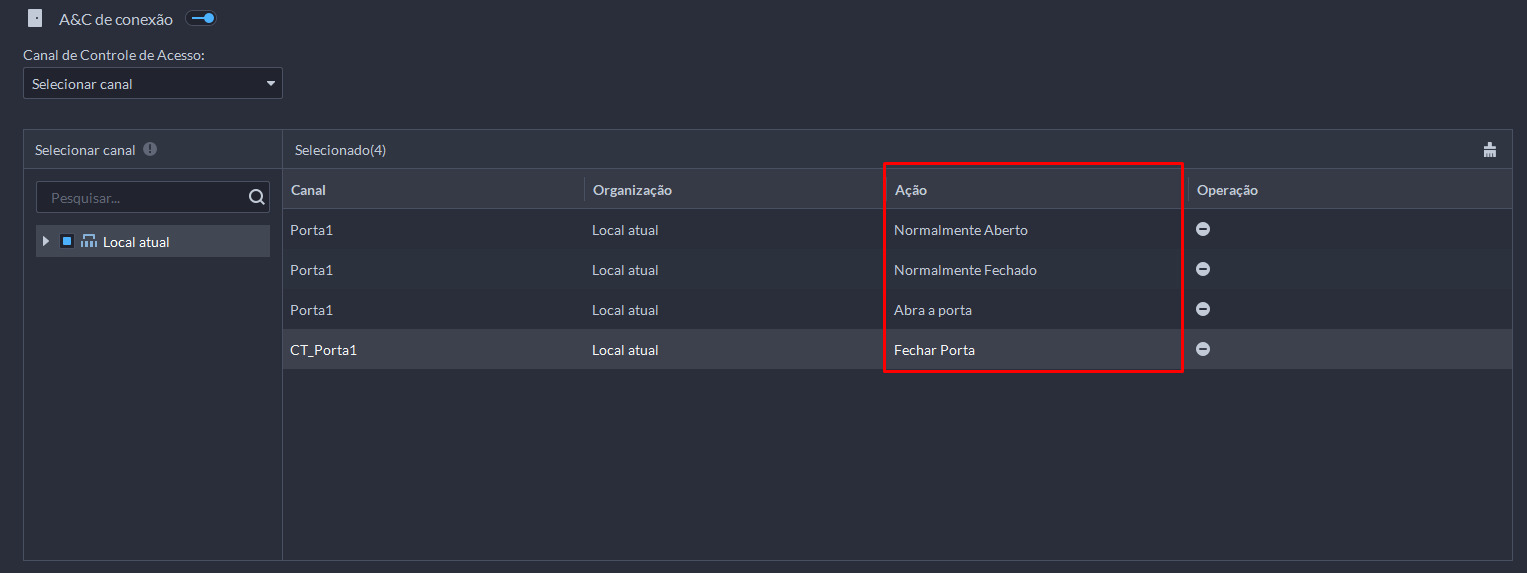1527x573 pixels.
Task: Remove the Normalmente Fechado row
Action: pyautogui.click(x=1203, y=269)
